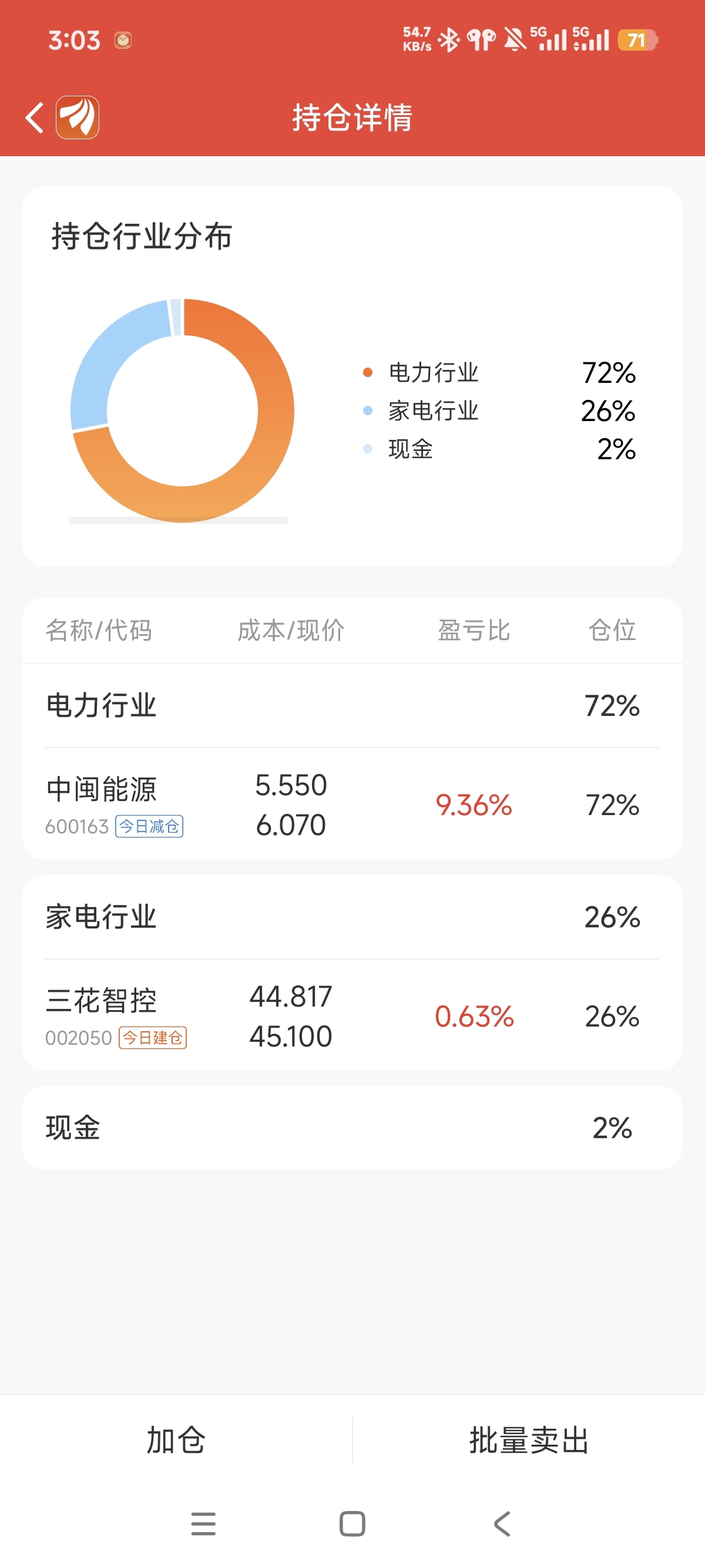This screenshot has height=1568, width=705.
Task: Click the 加仓 button
Action: click(x=176, y=1440)
